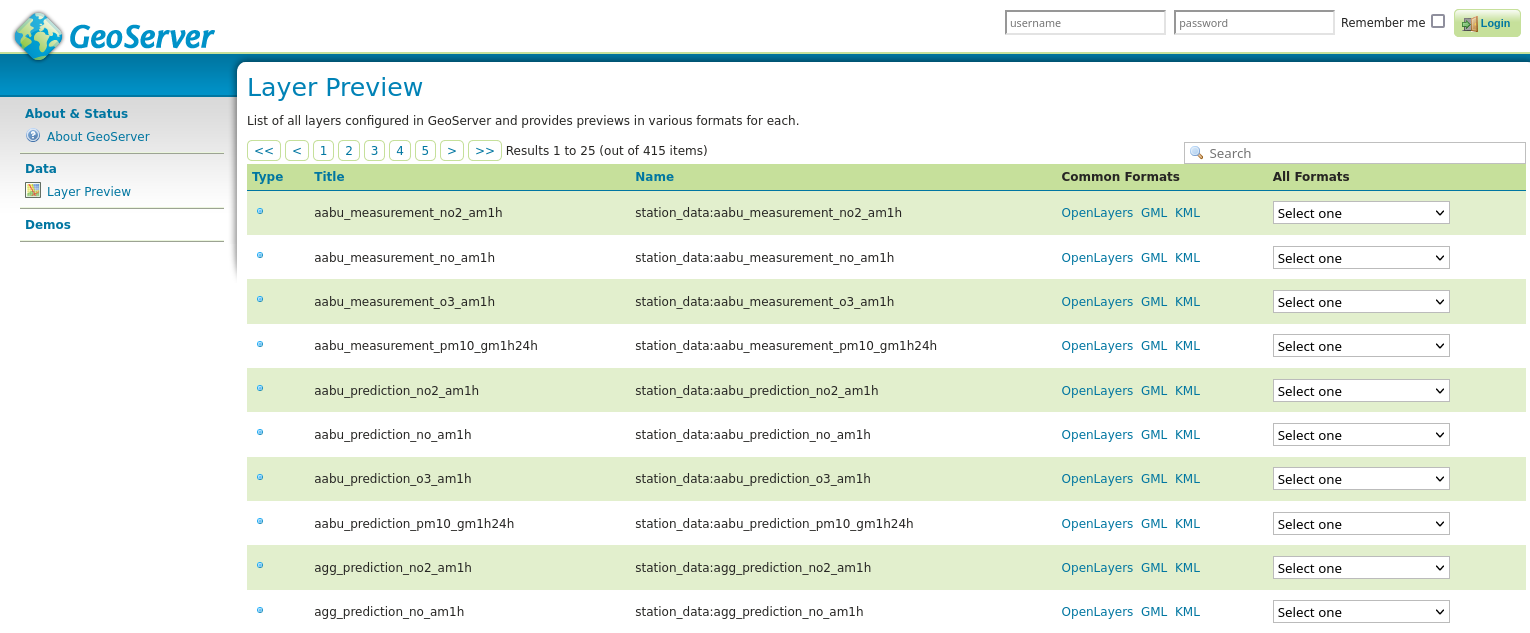
Task: Open KML link for aabu_prediction_no_am1h
Action: (x=1187, y=434)
